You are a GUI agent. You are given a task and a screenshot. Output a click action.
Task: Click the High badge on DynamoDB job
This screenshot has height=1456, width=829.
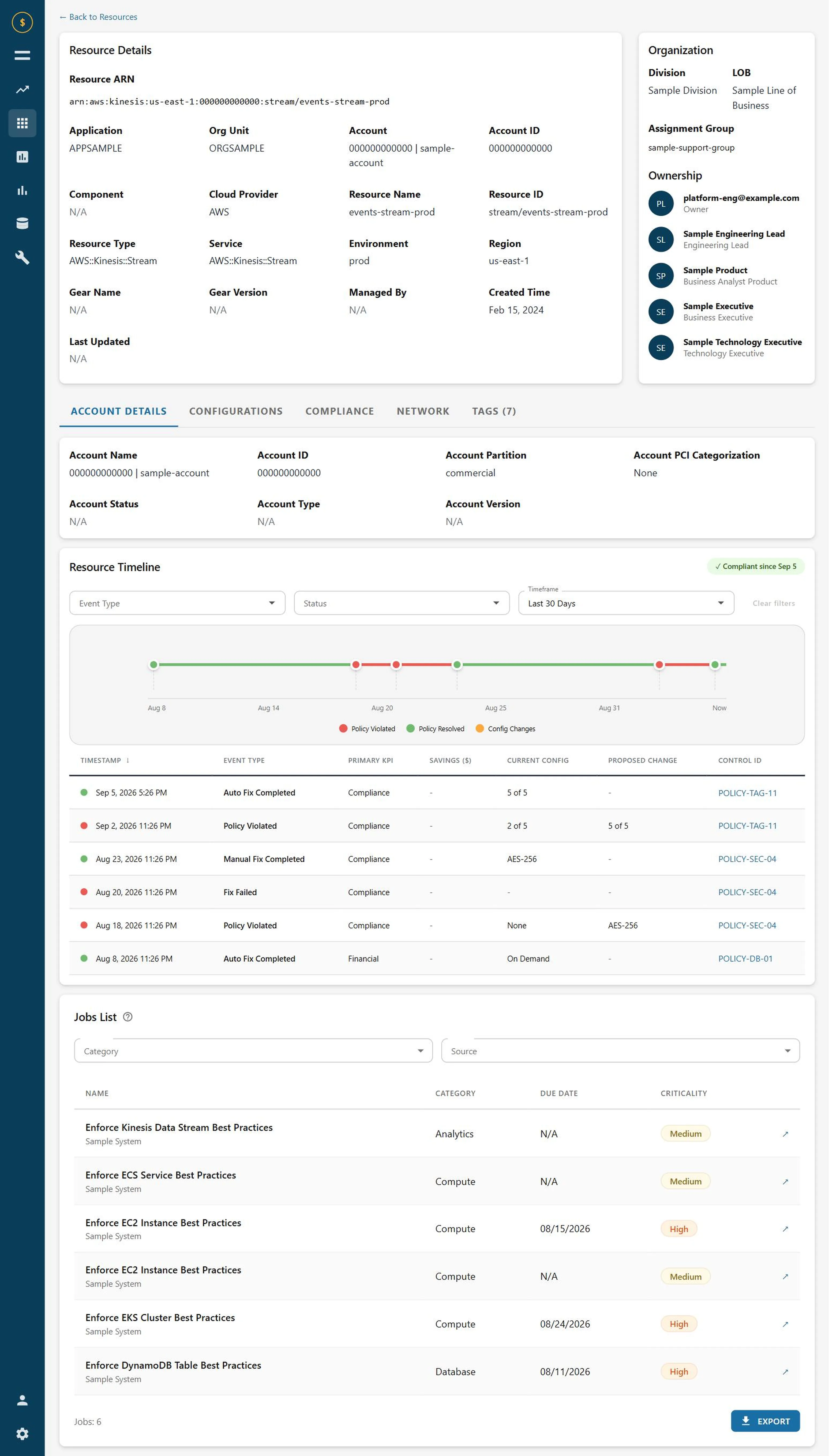pos(679,1371)
